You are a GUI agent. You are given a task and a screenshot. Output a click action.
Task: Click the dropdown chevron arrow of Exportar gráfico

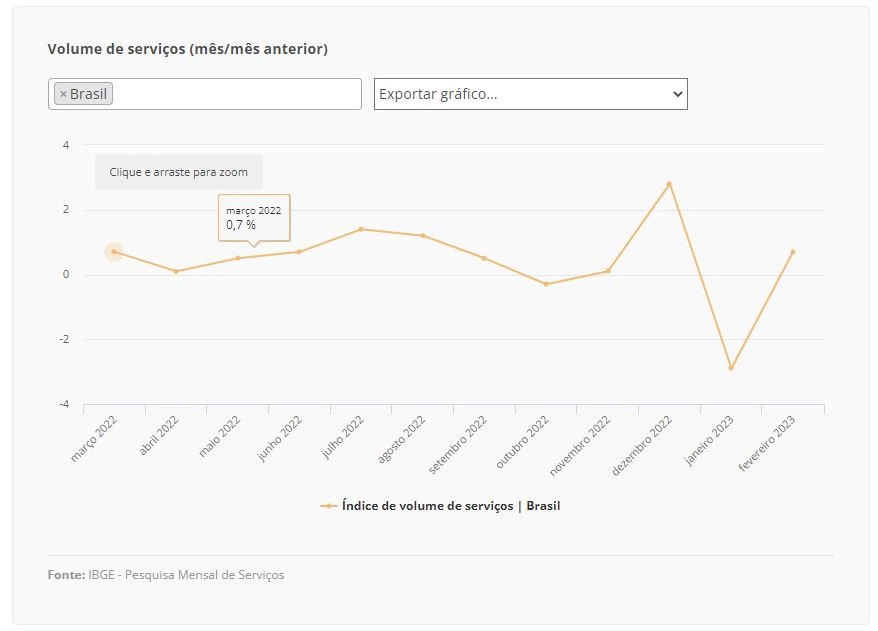click(678, 94)
